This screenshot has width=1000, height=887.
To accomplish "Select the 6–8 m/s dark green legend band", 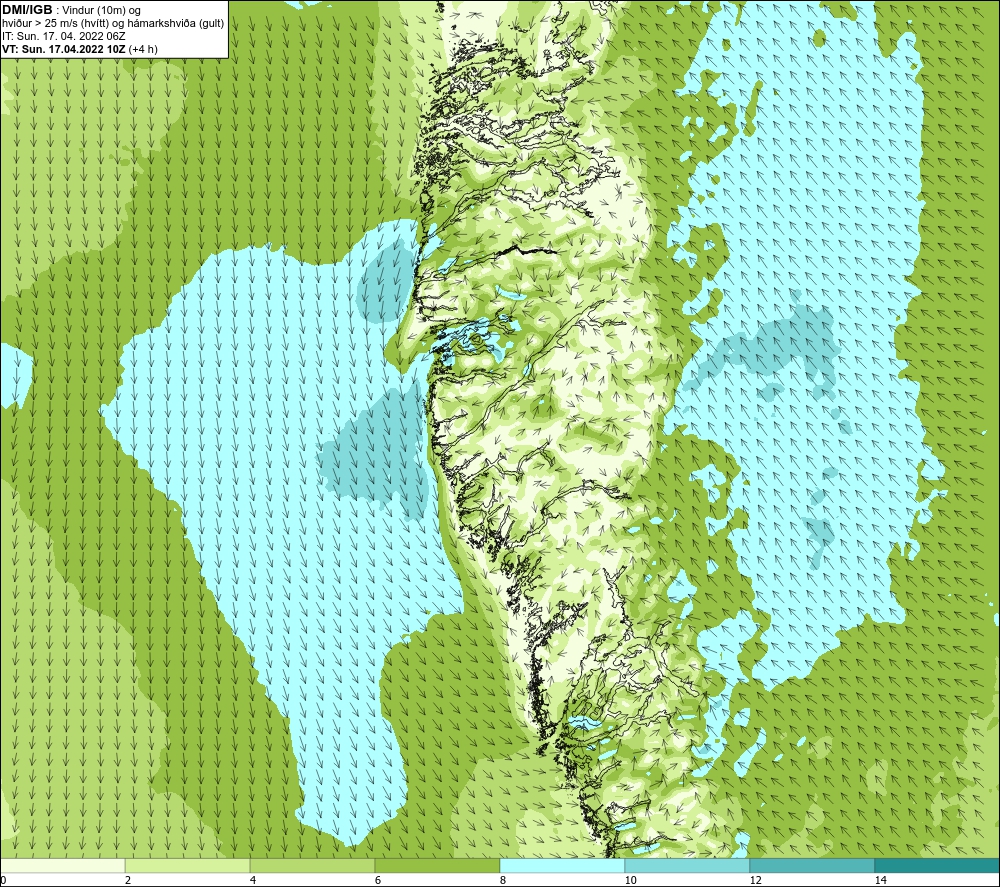I will coord(438,865).
